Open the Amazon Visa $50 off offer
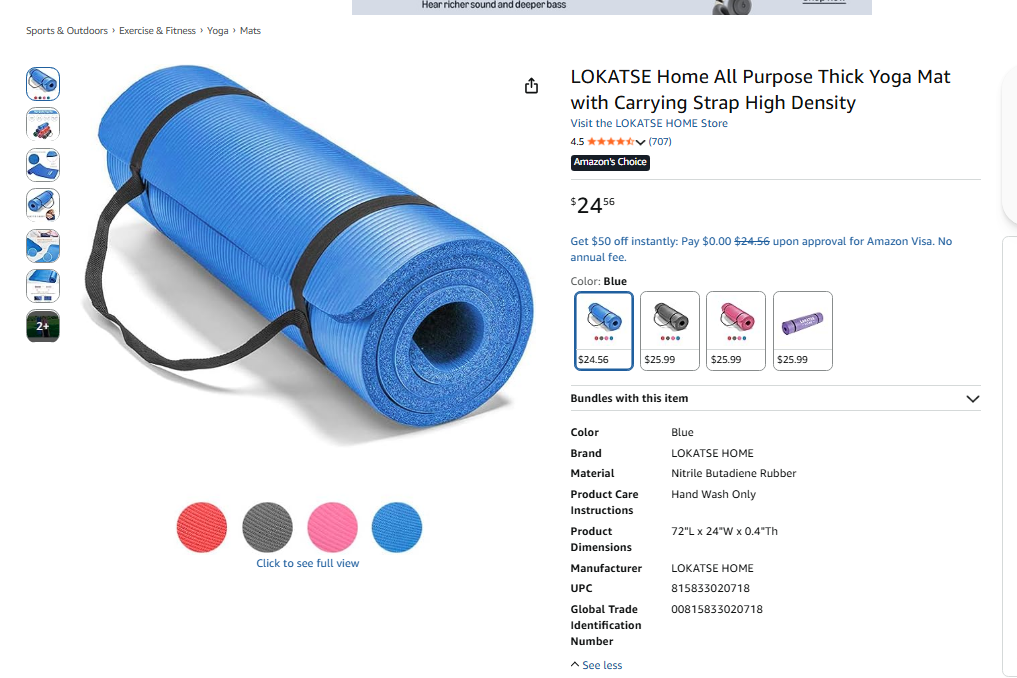 (x=761, y=249)
